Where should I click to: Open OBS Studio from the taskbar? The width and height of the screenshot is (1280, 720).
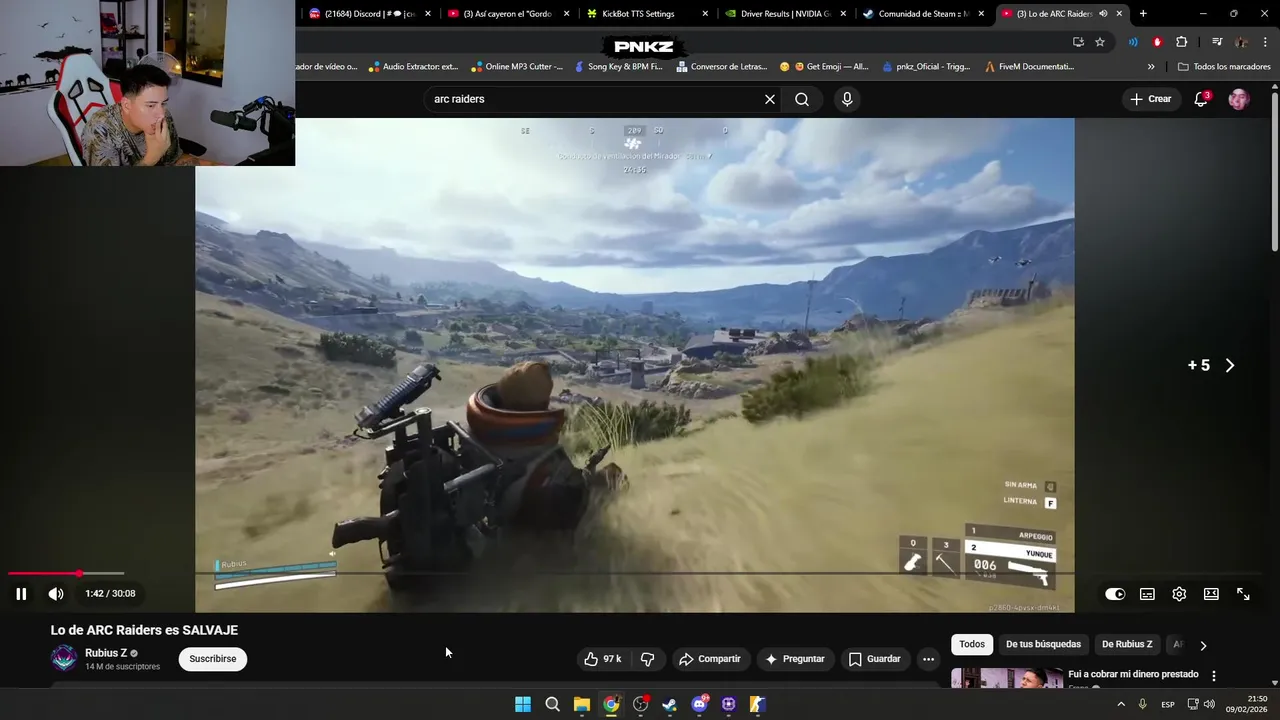(x=641, y=704)
